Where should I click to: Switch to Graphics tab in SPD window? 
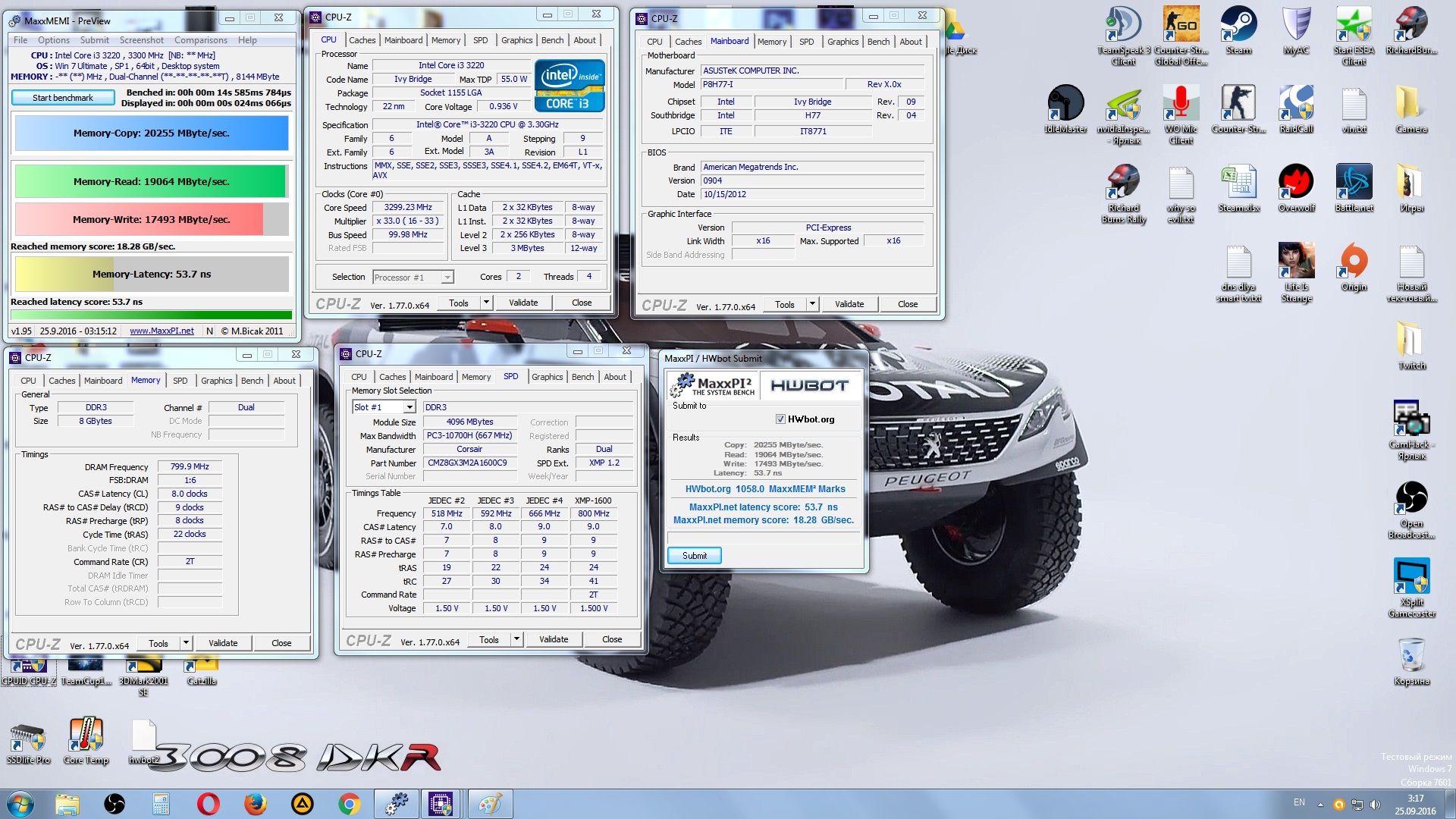[x=547, y=377]
